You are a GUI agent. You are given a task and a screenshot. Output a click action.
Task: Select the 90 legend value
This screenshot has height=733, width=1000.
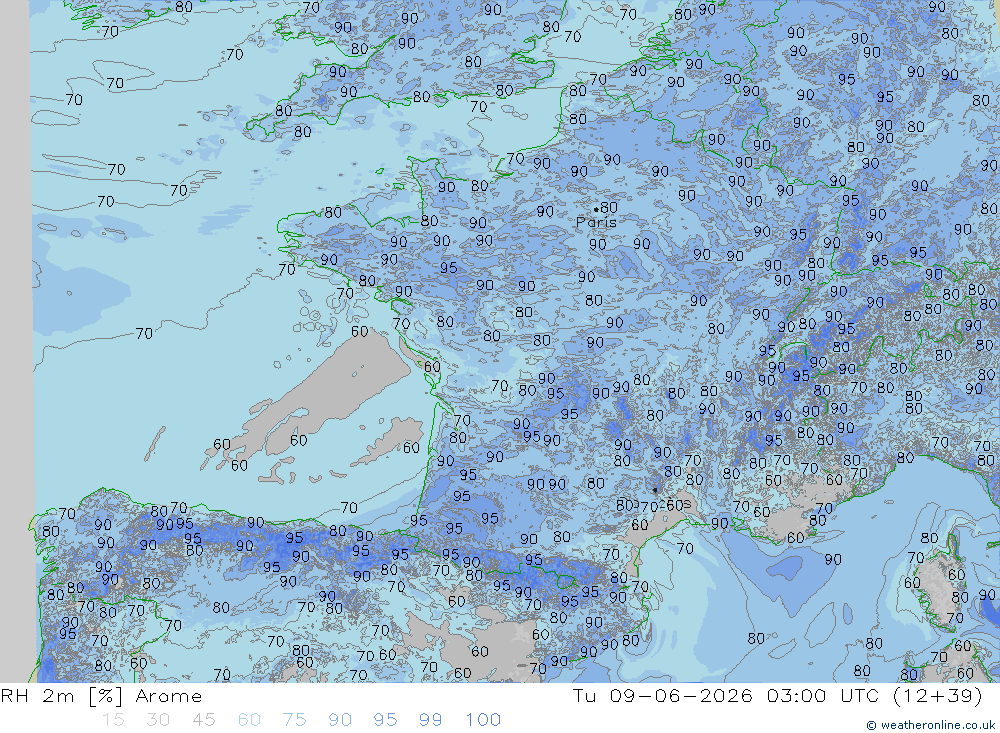click(x=340, y=720)
